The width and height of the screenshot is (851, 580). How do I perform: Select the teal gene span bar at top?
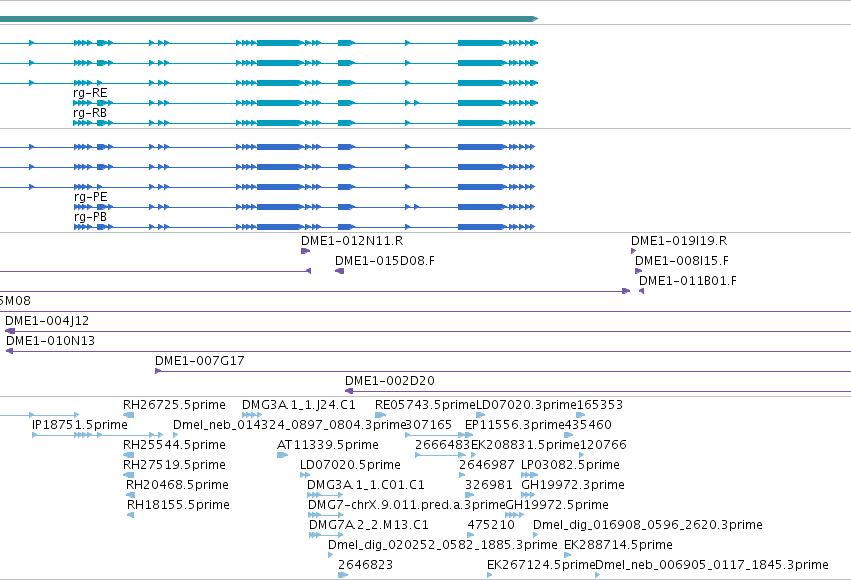[x=269, y=19]
